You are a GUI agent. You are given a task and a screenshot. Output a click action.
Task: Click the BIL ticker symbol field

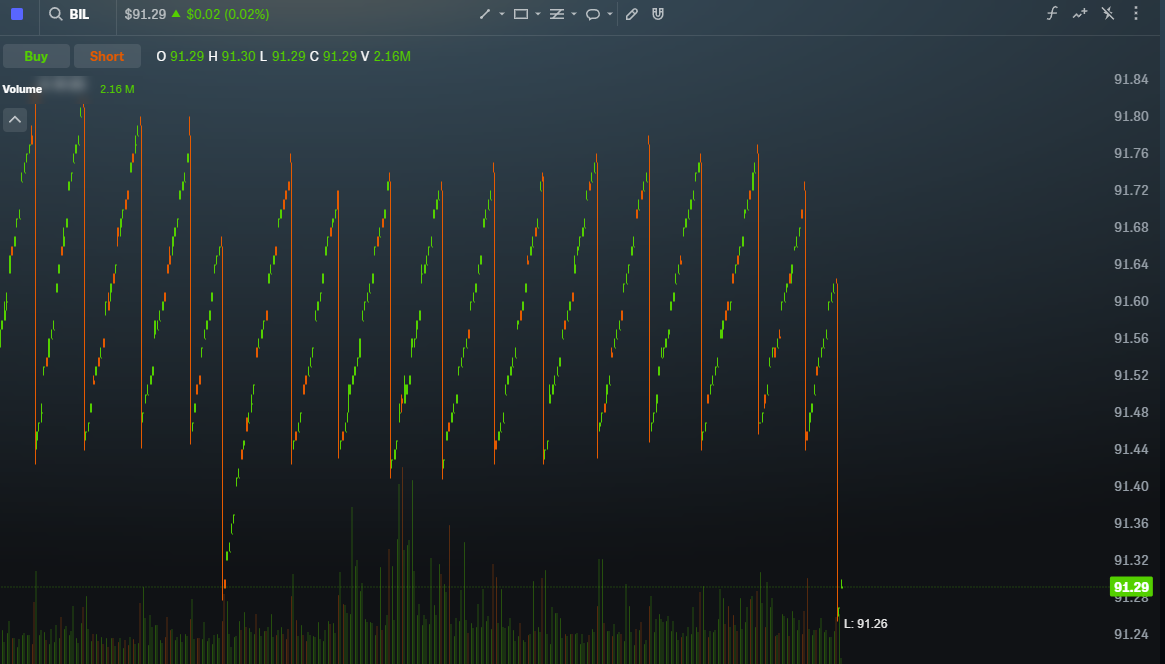point(79,14)
